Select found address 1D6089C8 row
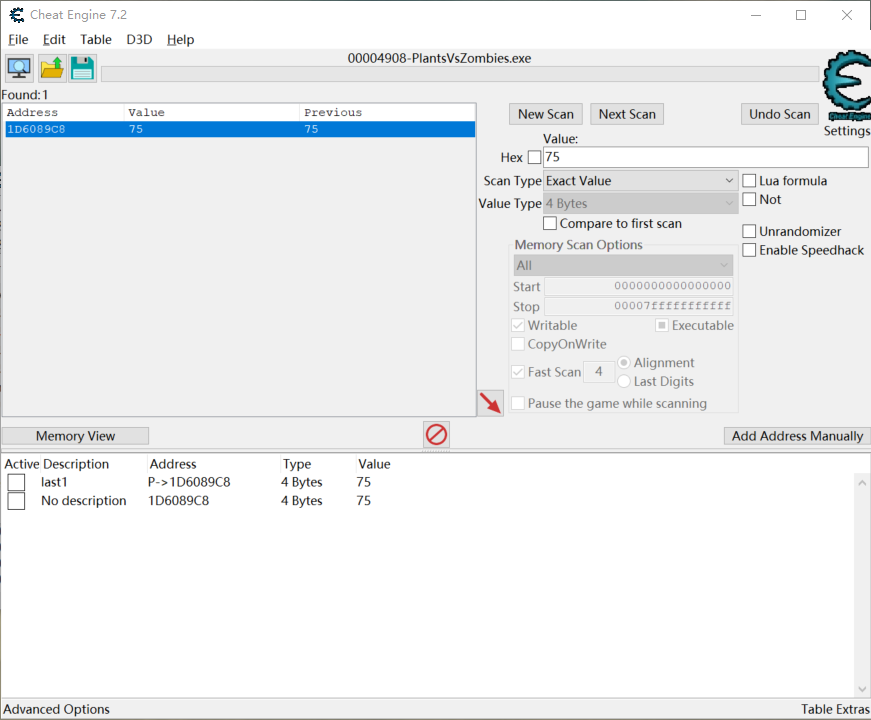Screen dimensions: 871x720 [x=239, y=129]
